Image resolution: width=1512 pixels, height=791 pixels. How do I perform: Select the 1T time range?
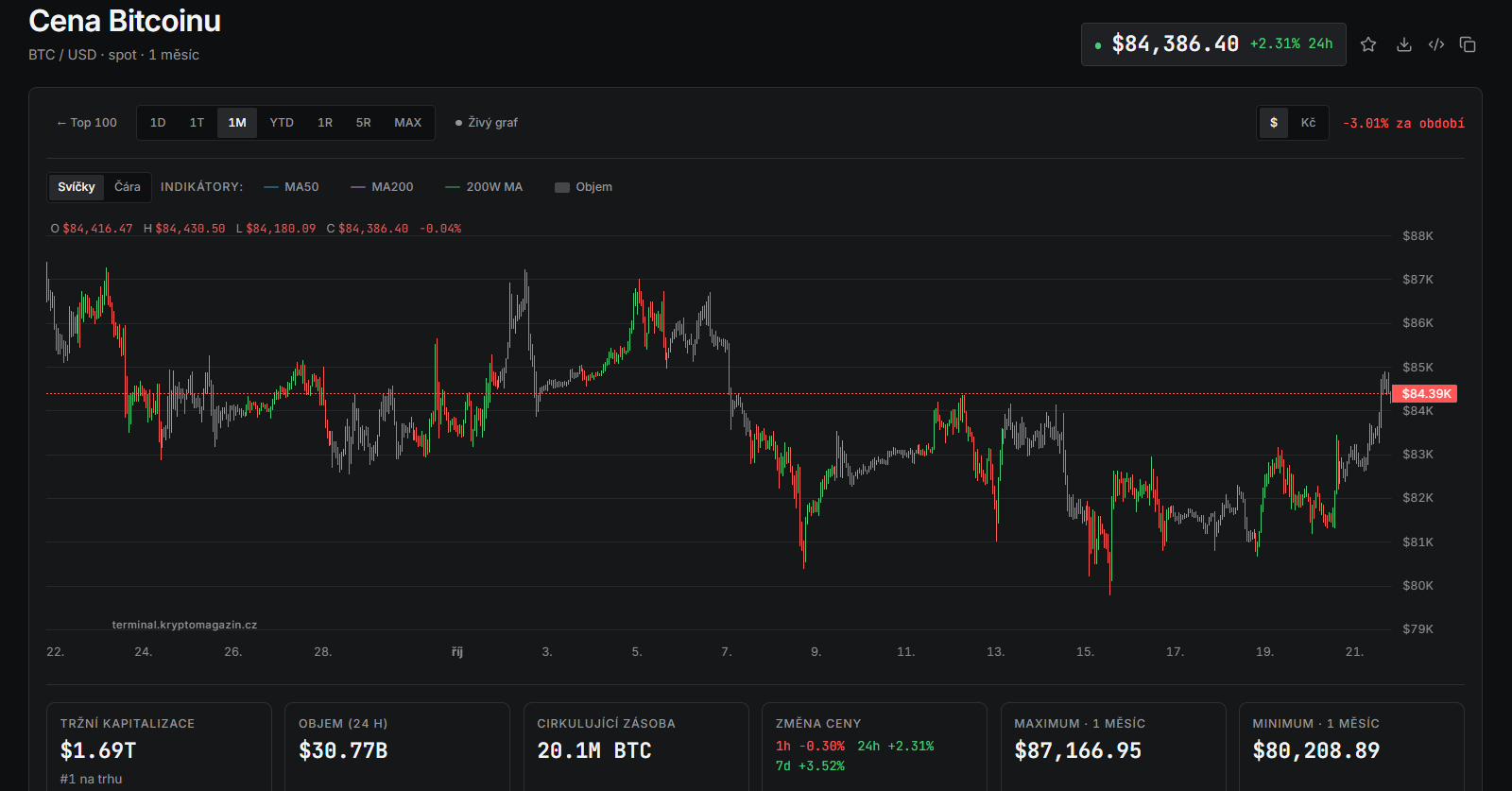(x=197, y=123)
